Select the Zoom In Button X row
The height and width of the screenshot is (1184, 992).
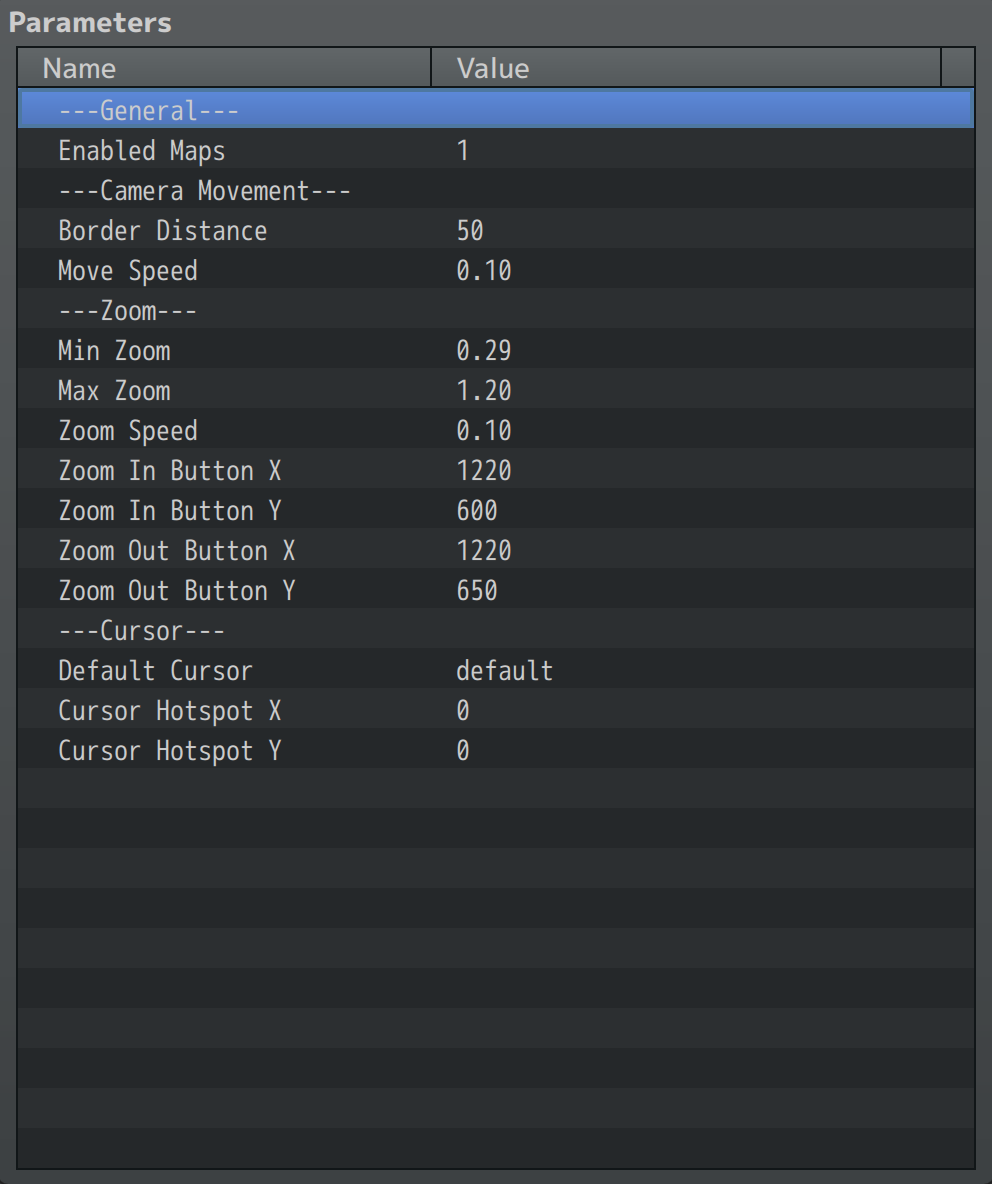coord(496,470)
